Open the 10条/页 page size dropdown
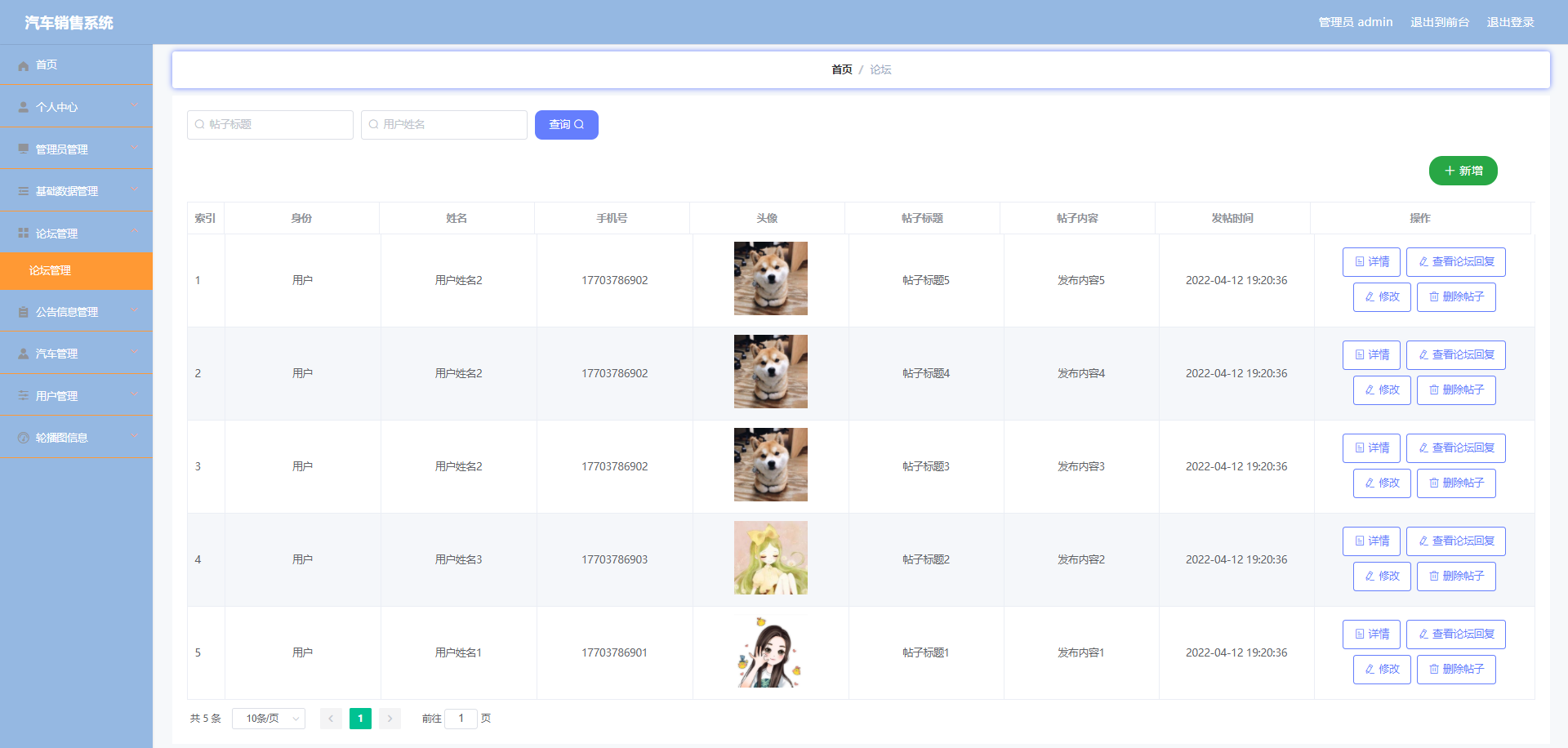Viewport: 1568px width, 748px height. point(269,719)
